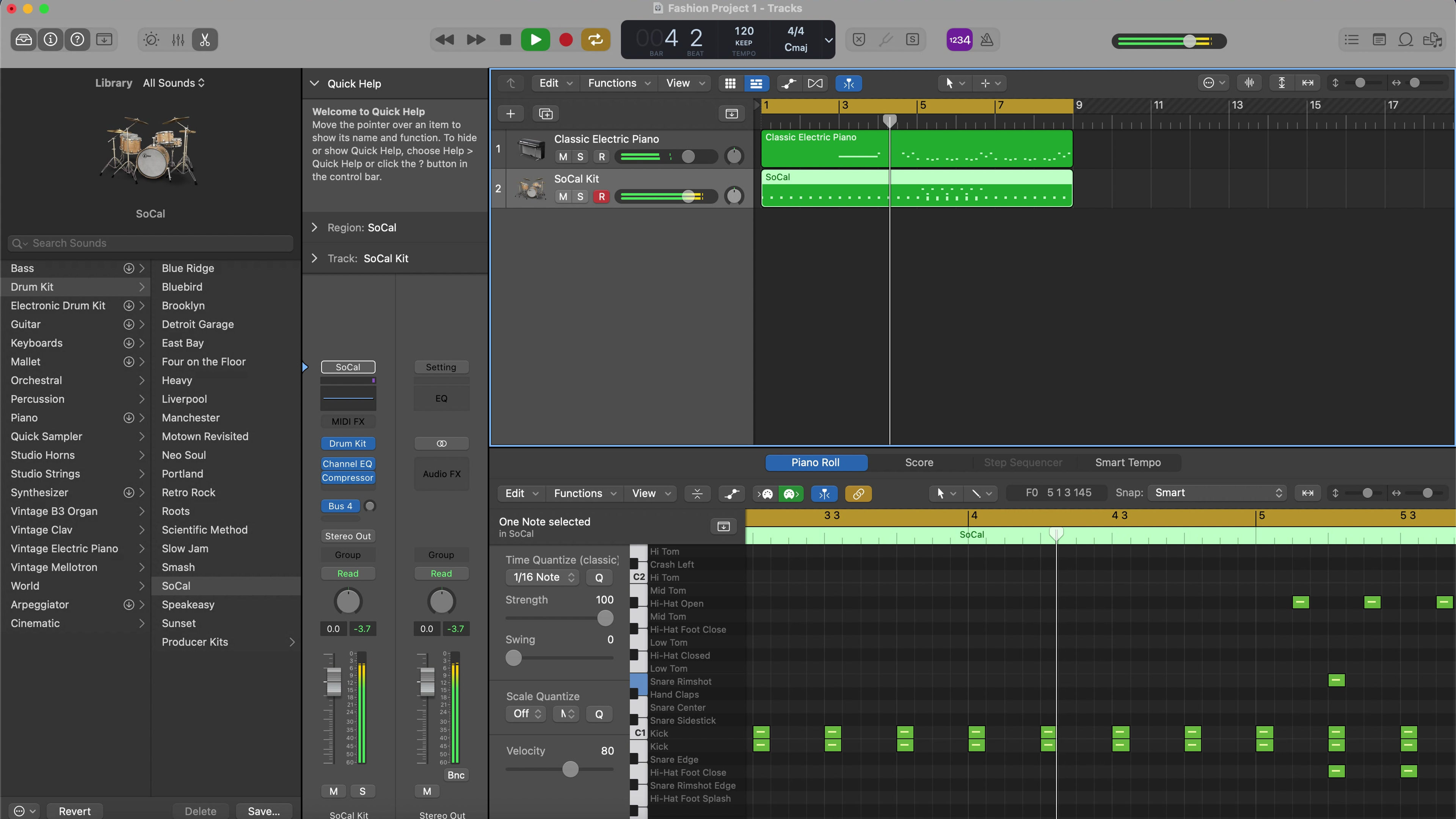This screenshot has height=819, width=1456.
Task: Open the media Browsers icon
Action: pos(1433,39)
